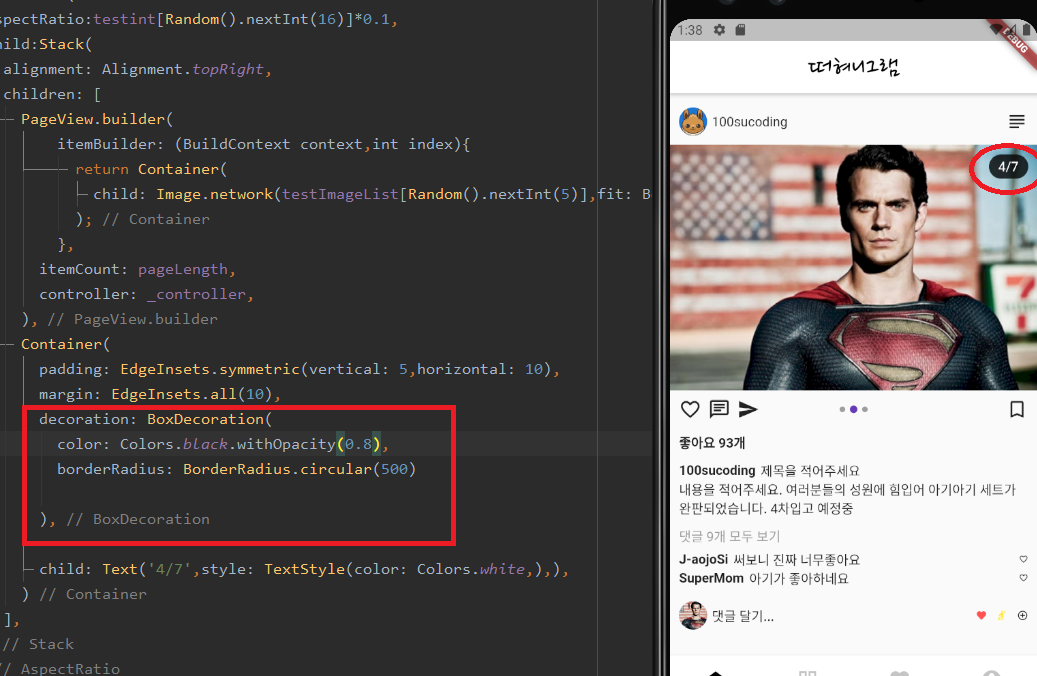Tap the SD card icon in status bar
The width and height of the screenshot is (1037, 676).
click(740, 30)
